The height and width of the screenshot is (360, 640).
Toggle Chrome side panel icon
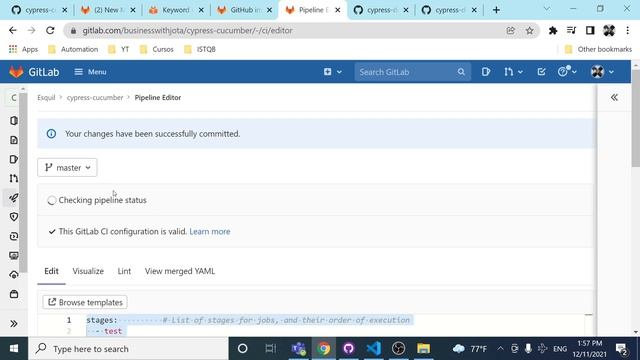(x=590, y=31)
